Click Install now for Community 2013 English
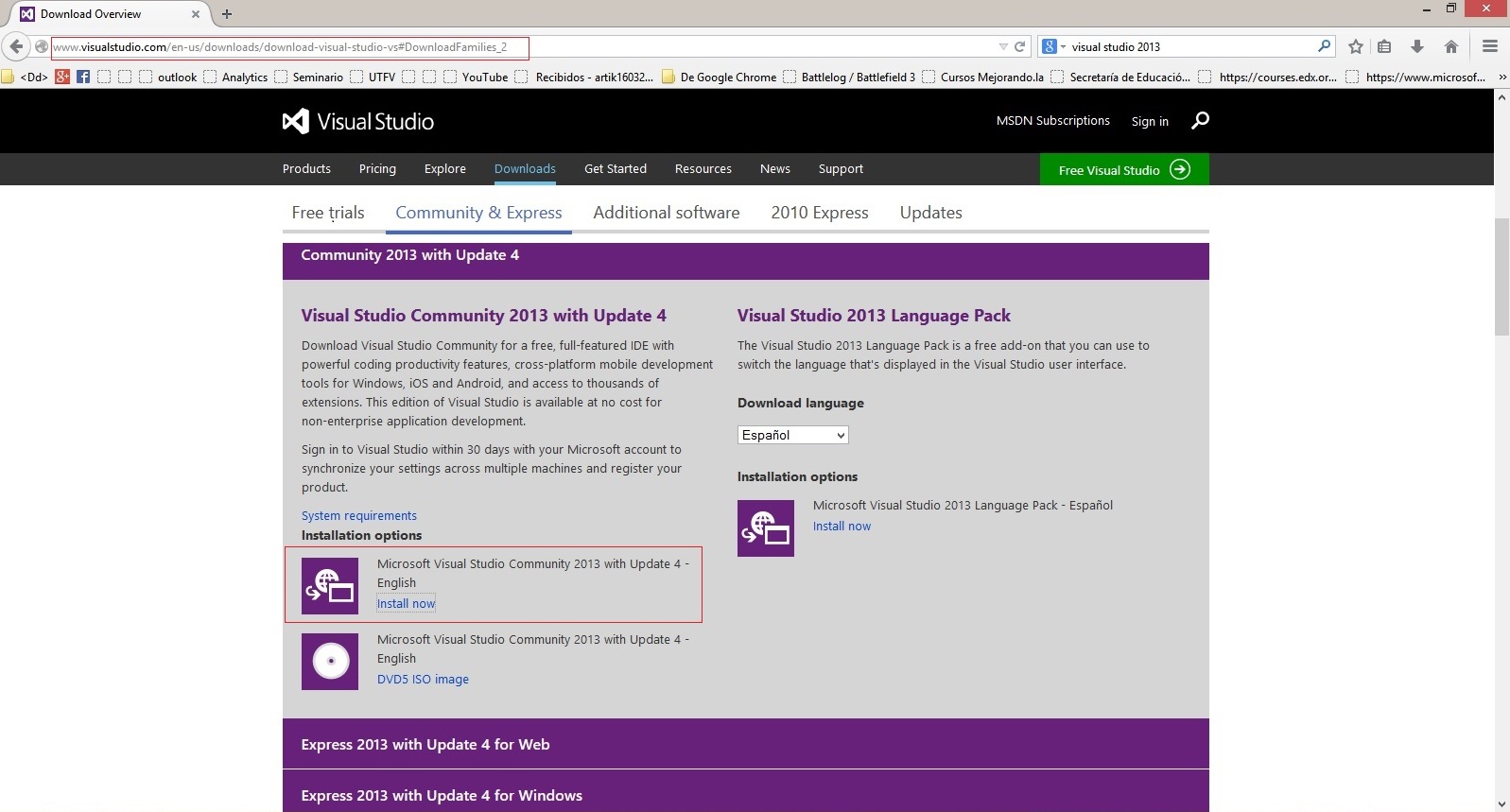 (407, 603)
